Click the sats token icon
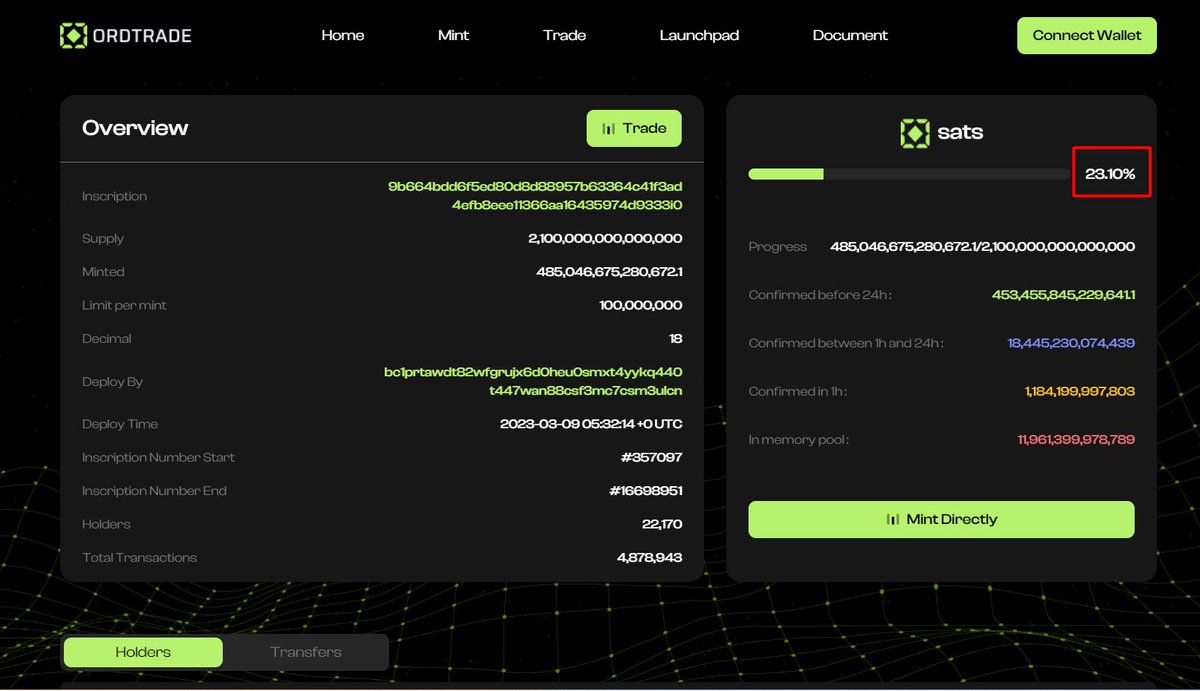 pos(914,133)
